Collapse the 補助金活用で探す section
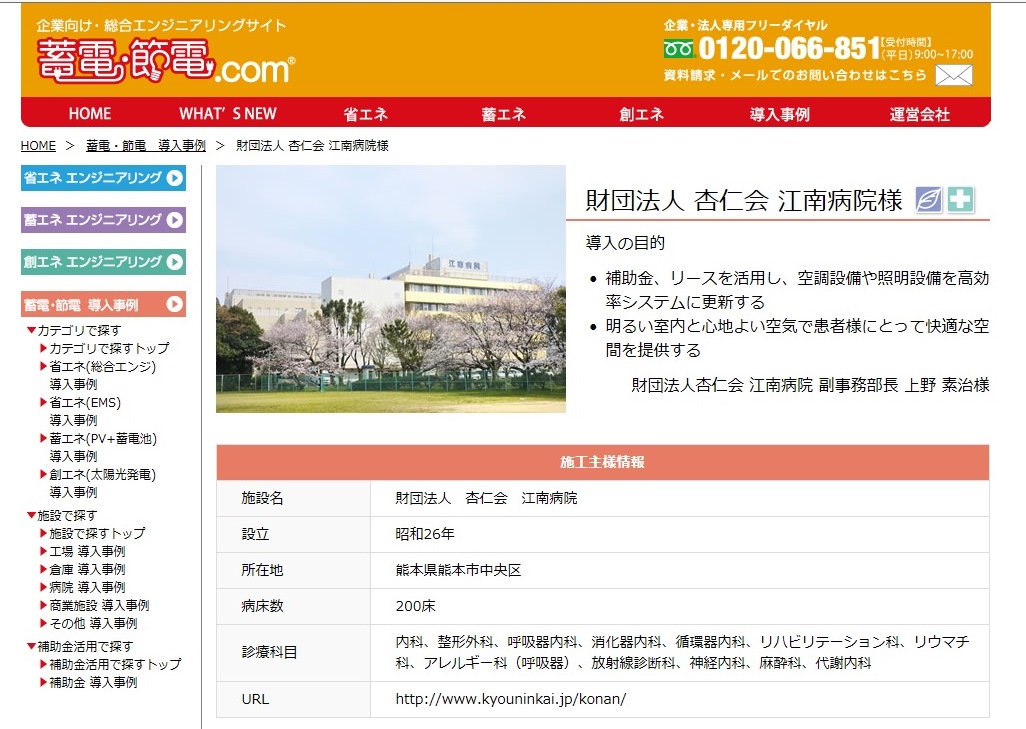This screenshot has width=1026, height=729. point(80,647)
